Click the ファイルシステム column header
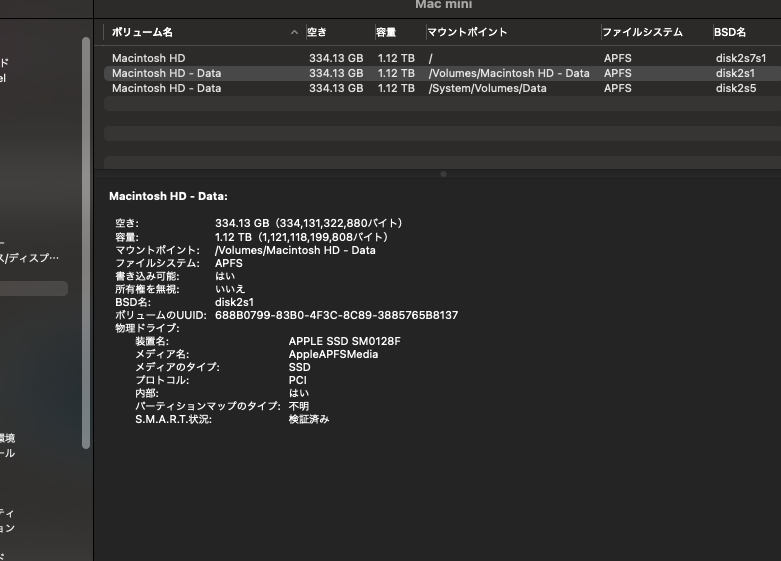 tap(642, 33)
